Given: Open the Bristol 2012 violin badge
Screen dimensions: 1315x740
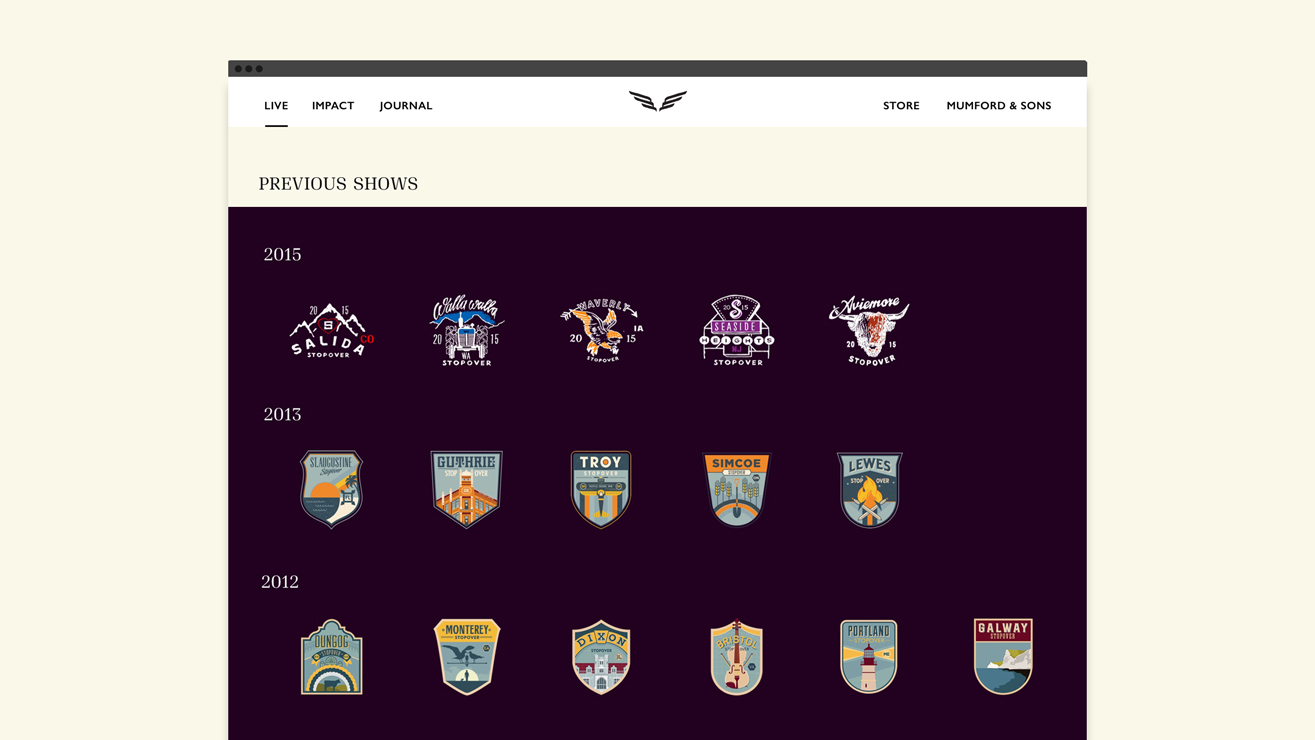Looking at the screenshot, I should (x=737, y=657).
